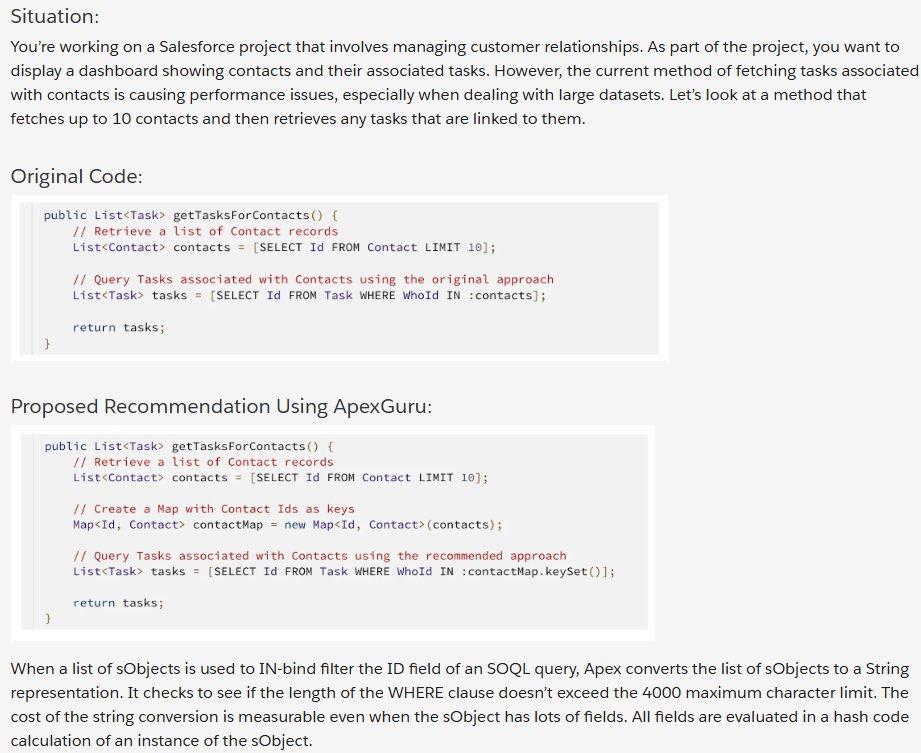
Task: Click the proposed code line with "LIMIT 10"
Action: [x=280, y=478]
